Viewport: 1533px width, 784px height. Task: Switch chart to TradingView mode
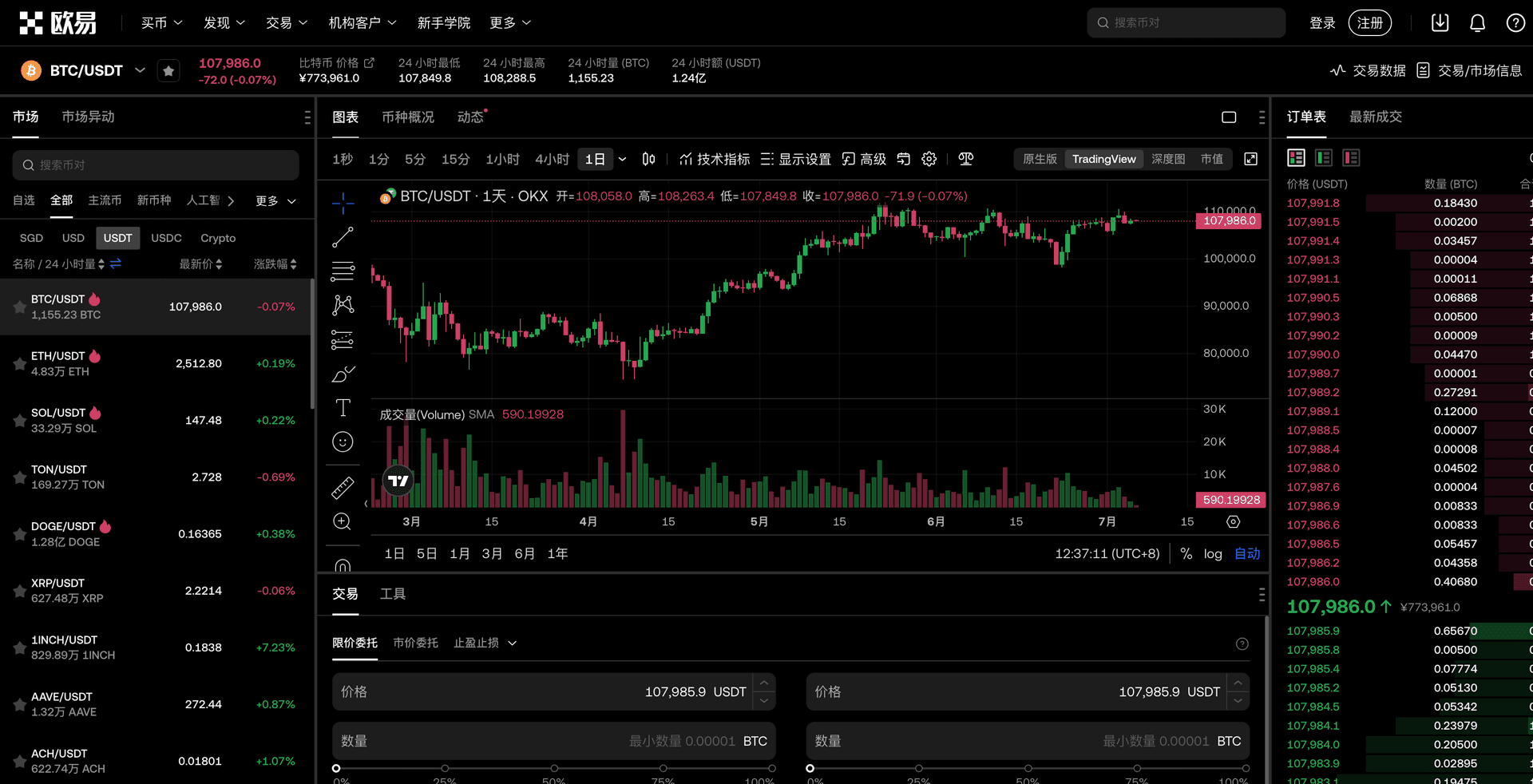click(x=1103, y=159)
